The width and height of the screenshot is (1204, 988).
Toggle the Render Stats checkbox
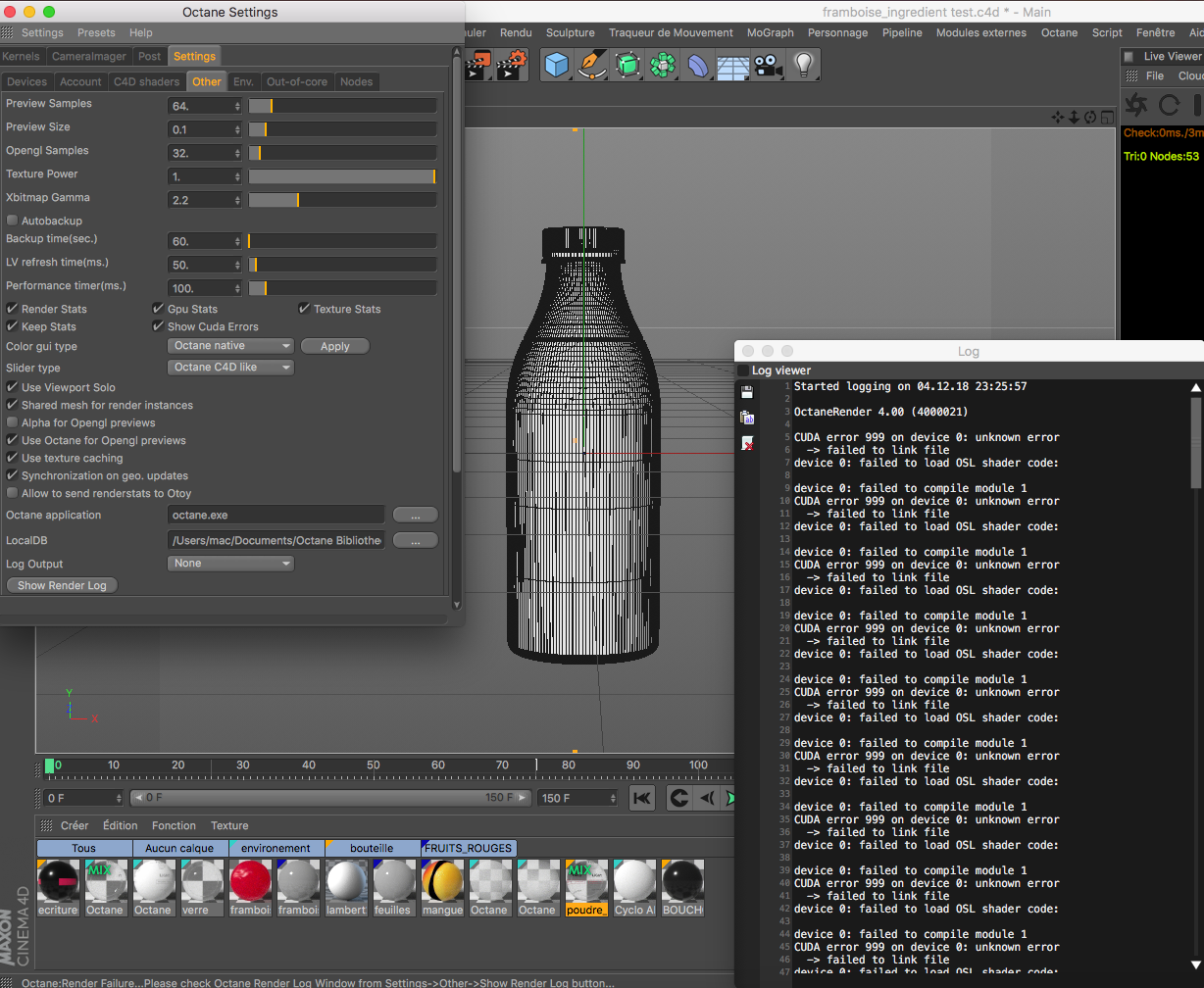point(13,309)
